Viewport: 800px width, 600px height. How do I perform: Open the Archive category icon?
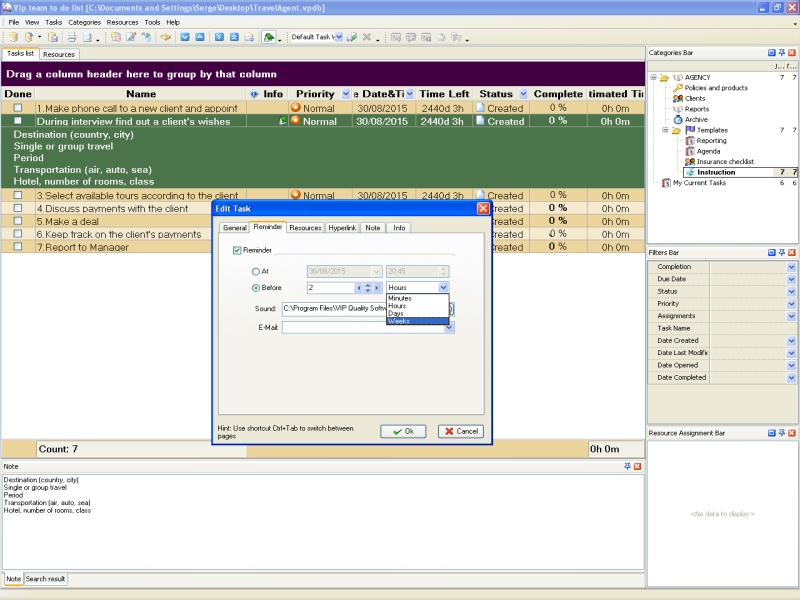678,120
